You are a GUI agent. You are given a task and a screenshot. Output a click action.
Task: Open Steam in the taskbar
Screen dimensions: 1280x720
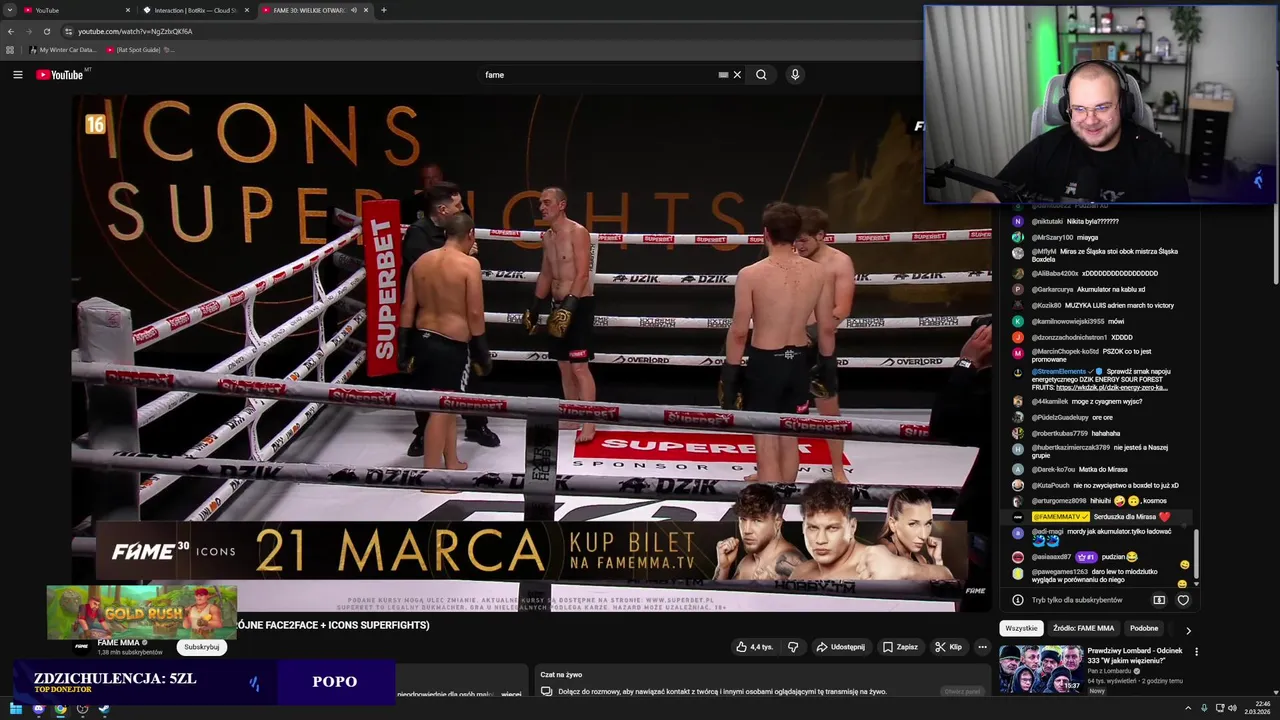tap(104, 709)
